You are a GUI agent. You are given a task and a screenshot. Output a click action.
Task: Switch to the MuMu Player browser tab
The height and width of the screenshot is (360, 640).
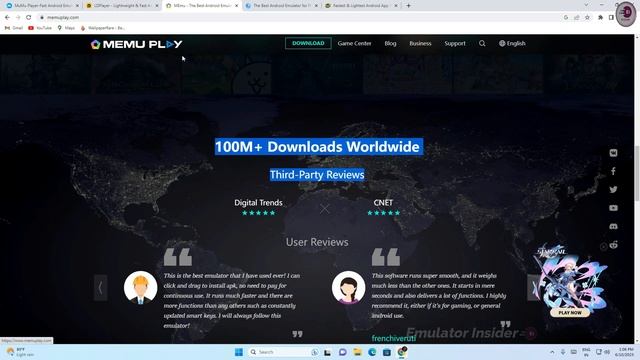[x=41, y=6]
